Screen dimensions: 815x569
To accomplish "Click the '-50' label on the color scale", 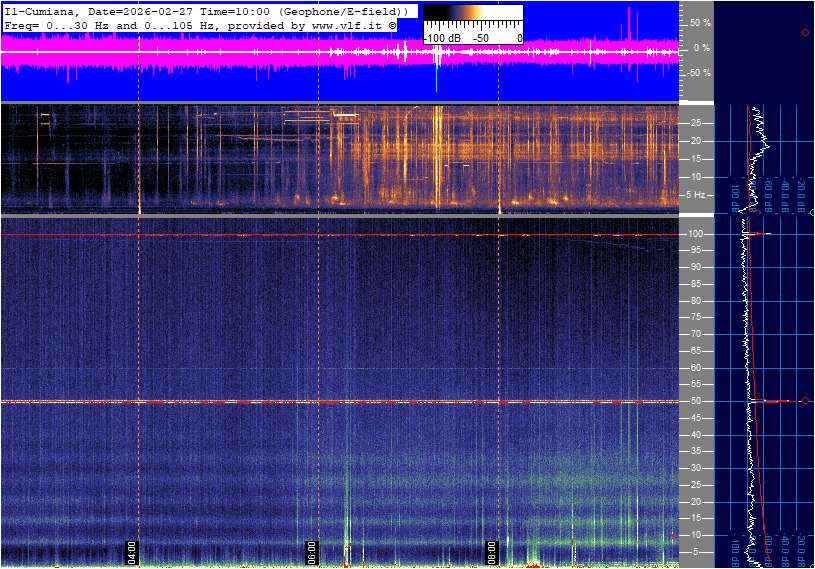I will [x=481, y=38].
